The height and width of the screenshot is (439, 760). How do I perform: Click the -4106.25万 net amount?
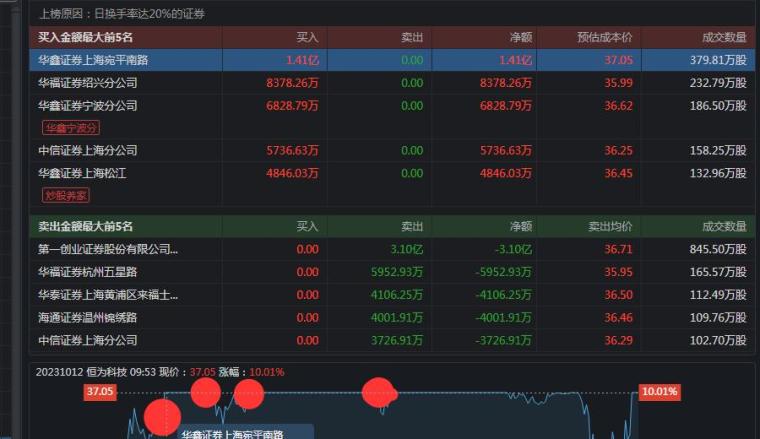pos(504,295)
